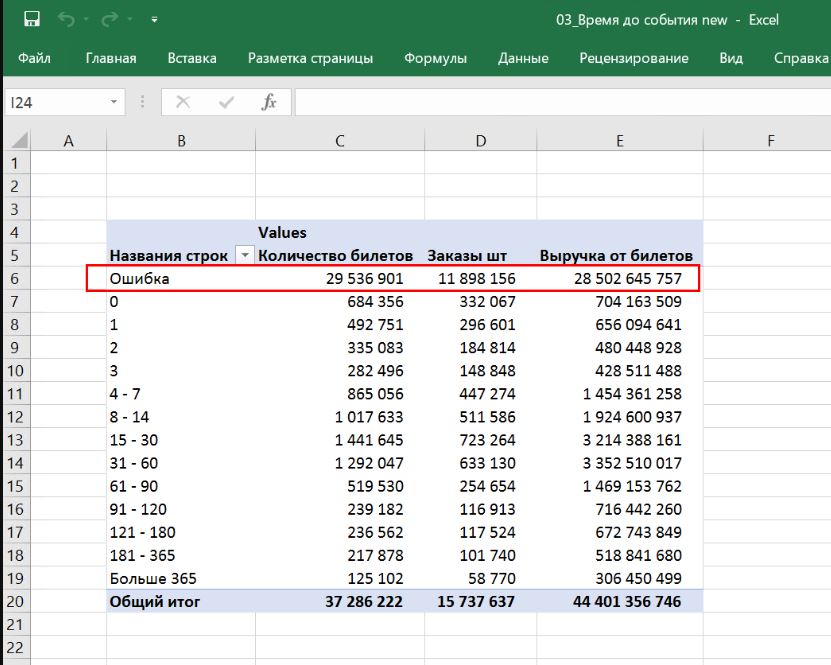Click the Save icon in the title bar
The width and height of the screenshot is (831, 665).
point(31,19)
